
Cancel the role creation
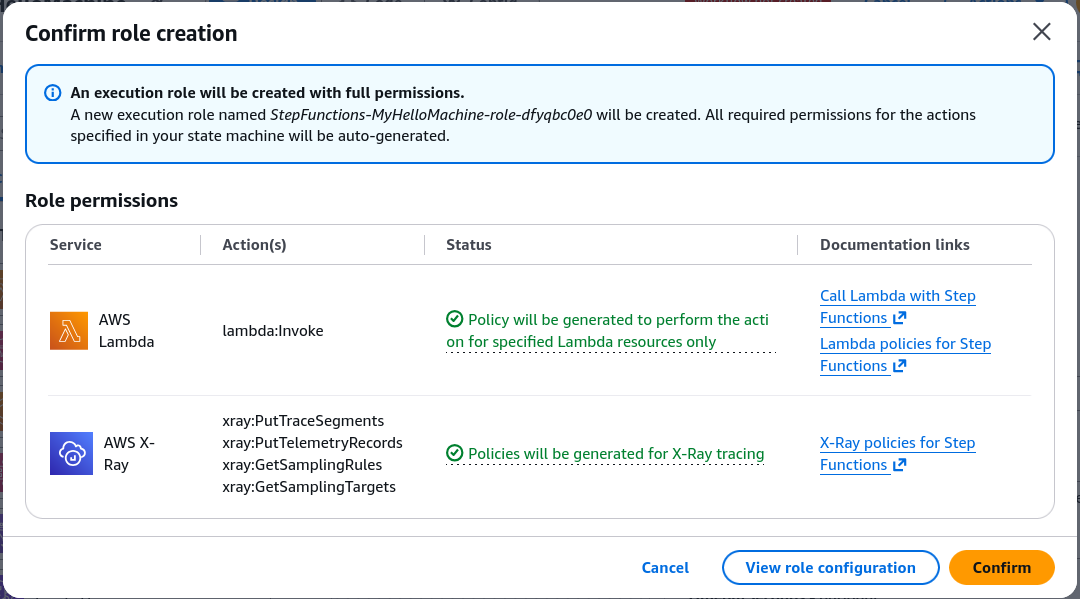pos(665,567)
